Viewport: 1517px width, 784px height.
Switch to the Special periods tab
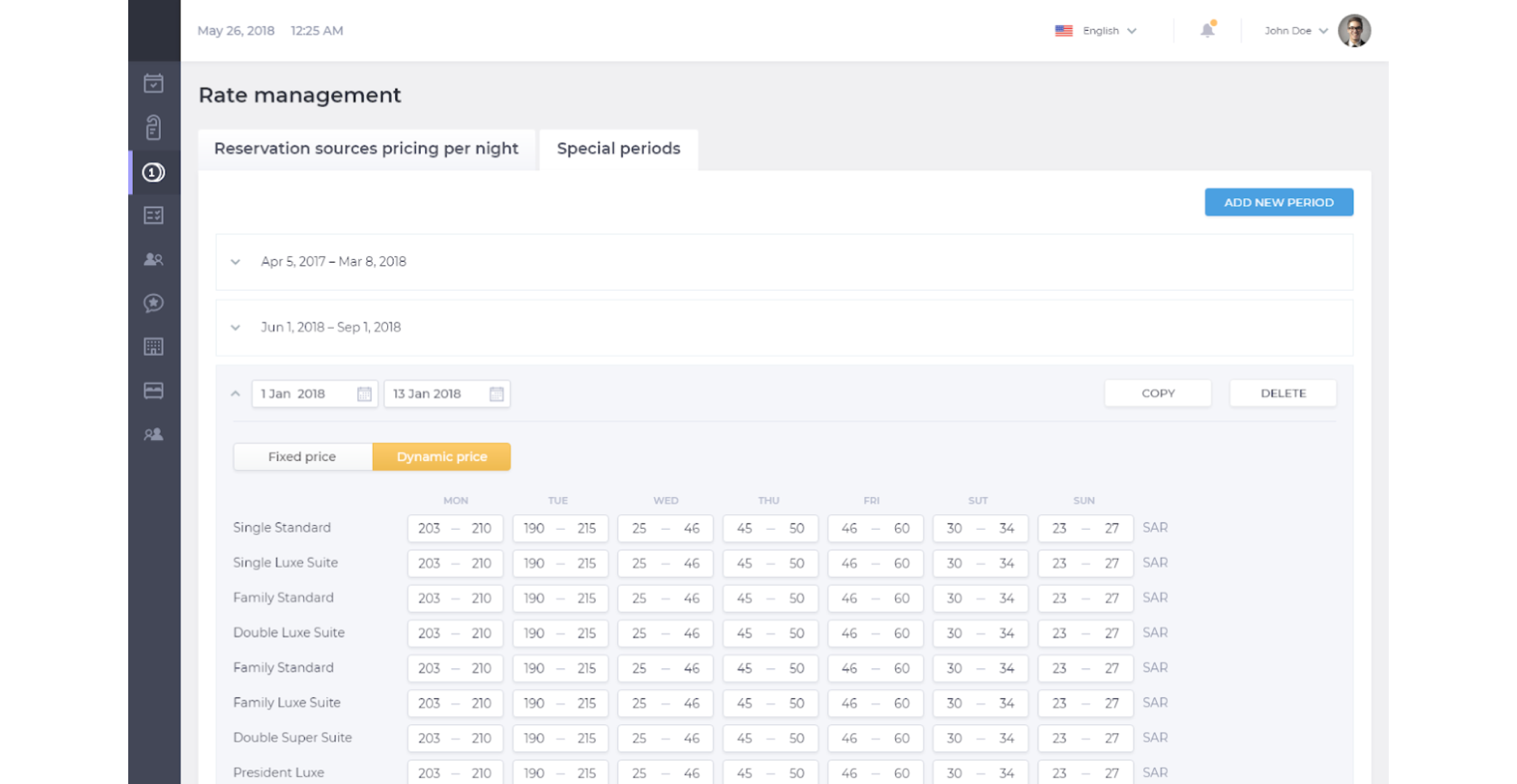[619, 149]
